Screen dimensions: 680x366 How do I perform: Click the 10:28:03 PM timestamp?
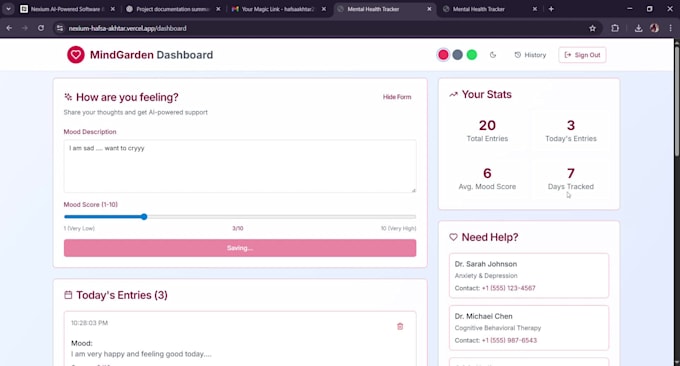[89, 323]
